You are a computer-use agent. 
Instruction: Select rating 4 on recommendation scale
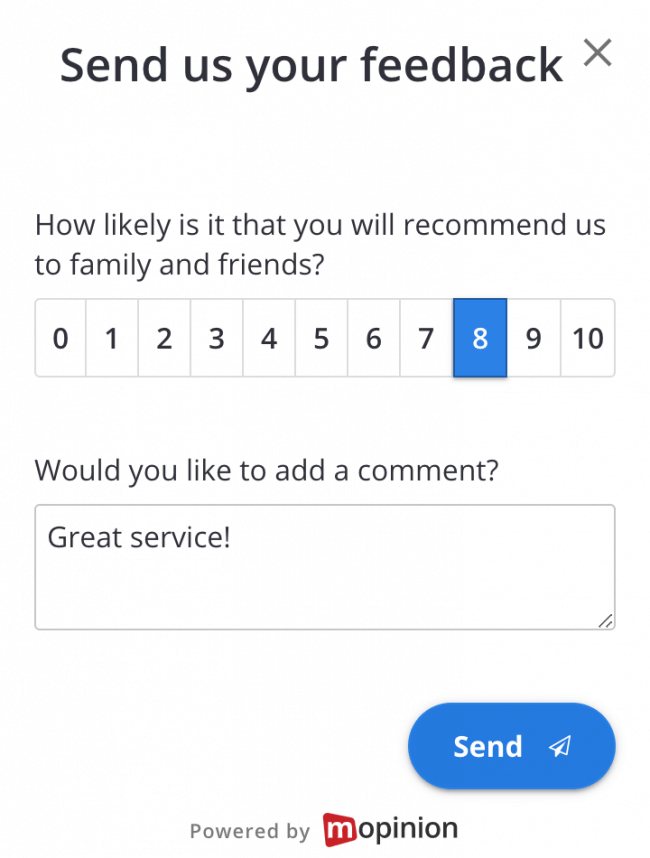tap(269, 338)
